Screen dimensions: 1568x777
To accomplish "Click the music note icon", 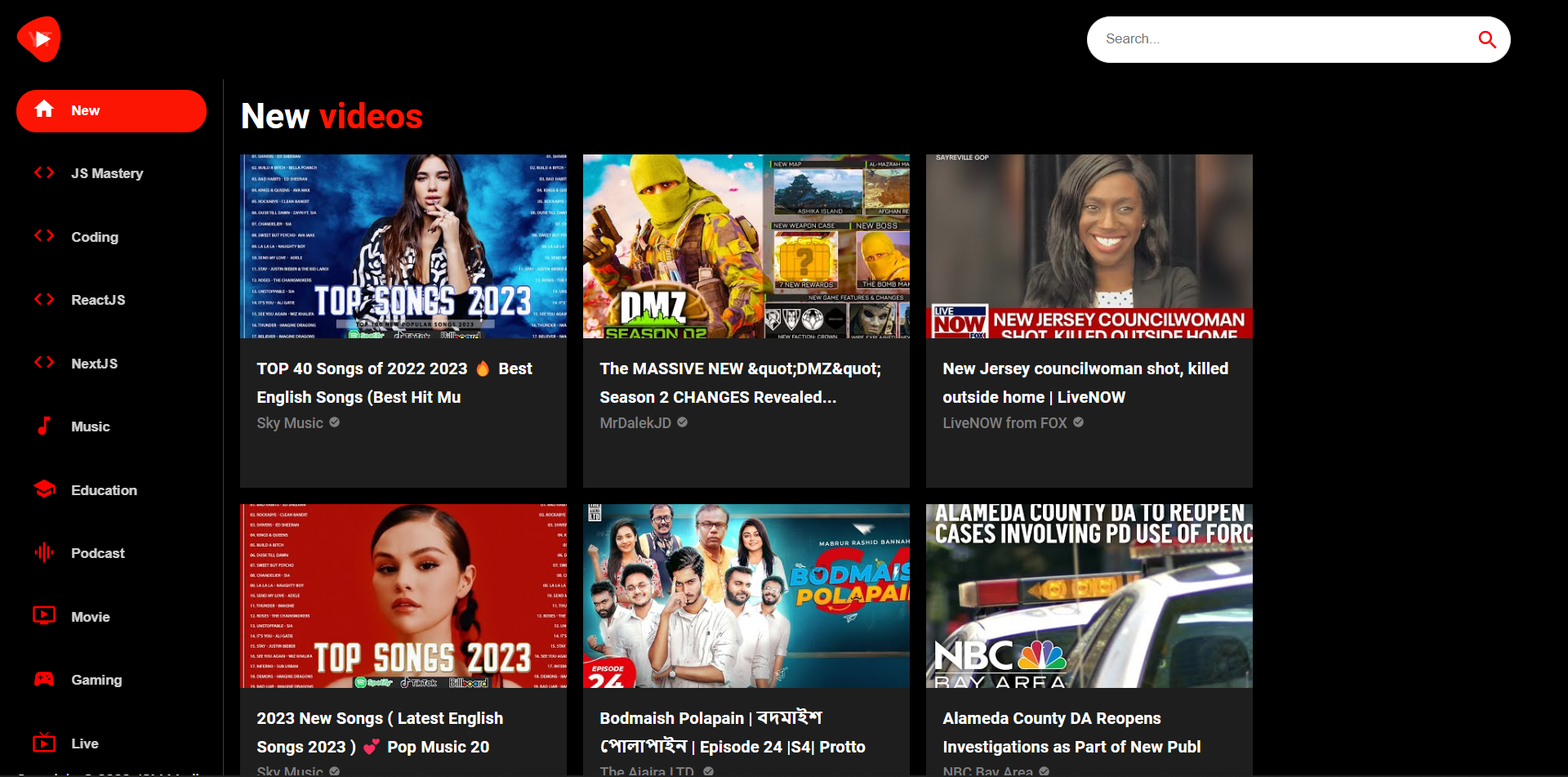I will click(x=44, y=426).
